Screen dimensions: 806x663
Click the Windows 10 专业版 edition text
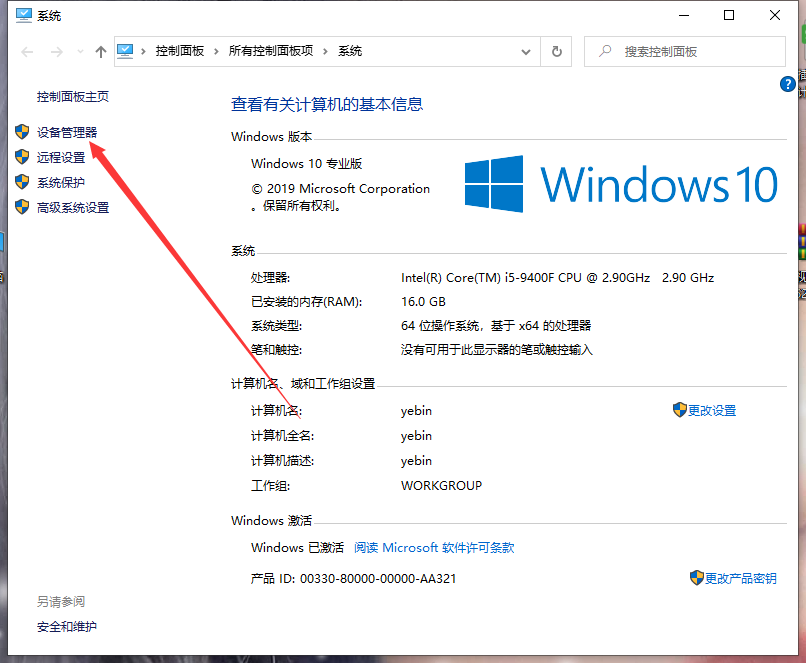pyautogui.click(x=306, y=163)
